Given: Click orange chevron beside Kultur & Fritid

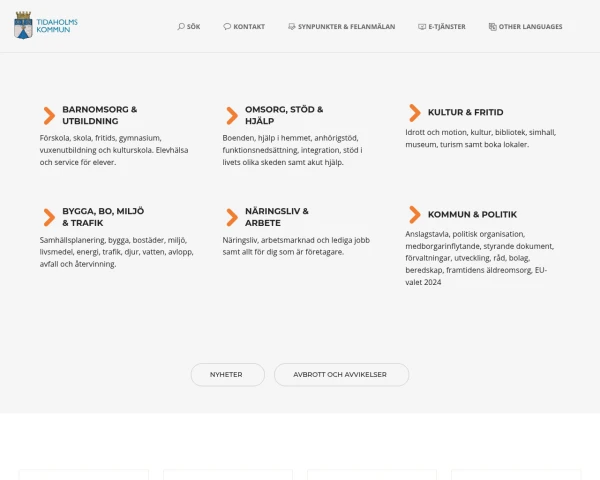Looking at the screenshot, I should coord(415,113).
